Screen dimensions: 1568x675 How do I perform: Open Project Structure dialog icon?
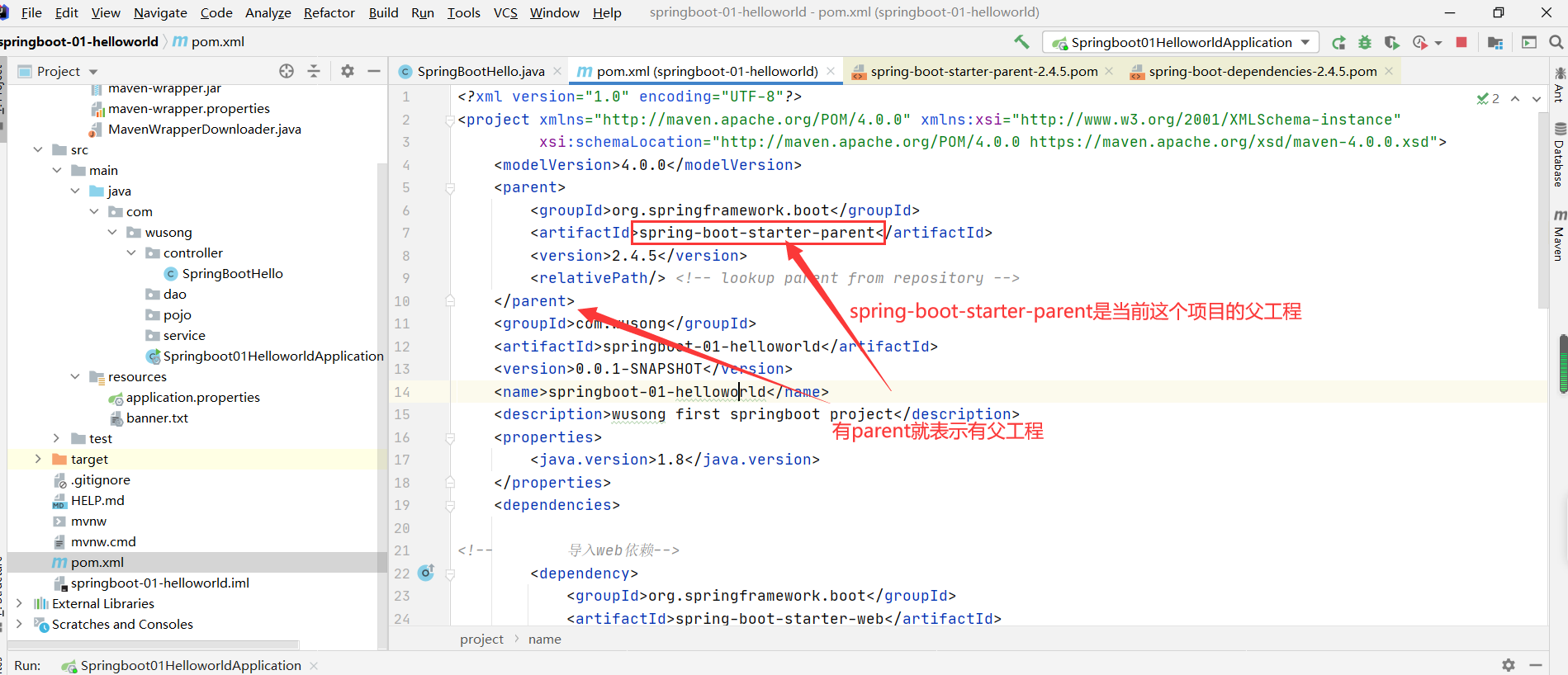[1495, 42]
